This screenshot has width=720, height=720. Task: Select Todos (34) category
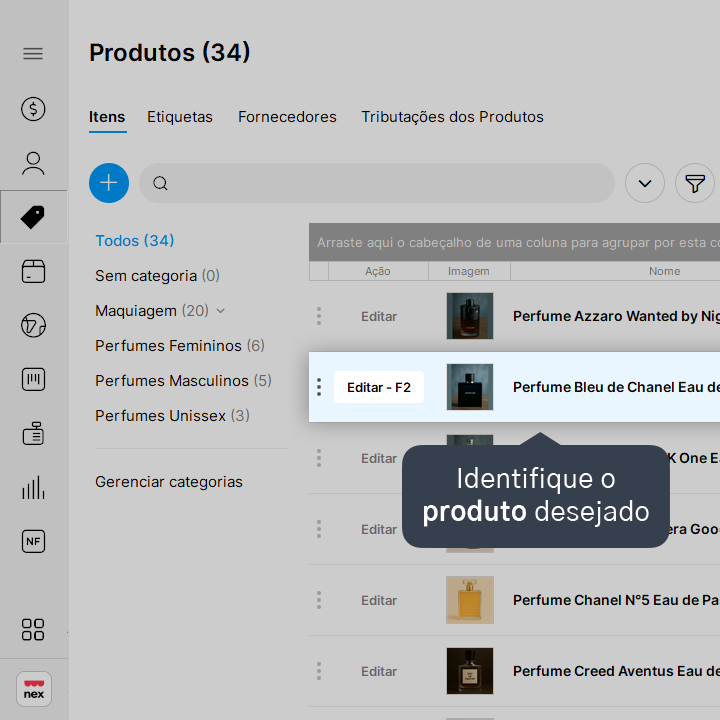135,241
